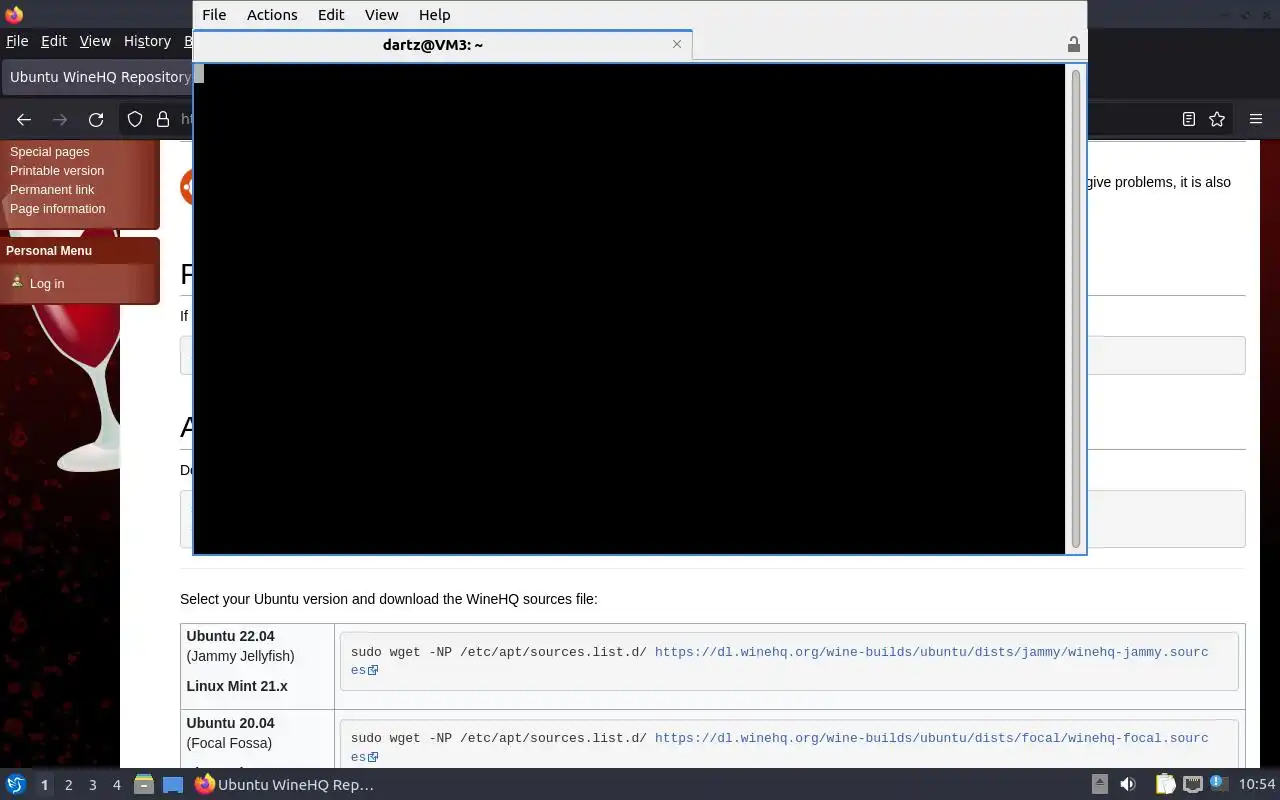1280x800 pixels.
Task: Click the terminal vertical scrollbar
Action: (1076, 308)
